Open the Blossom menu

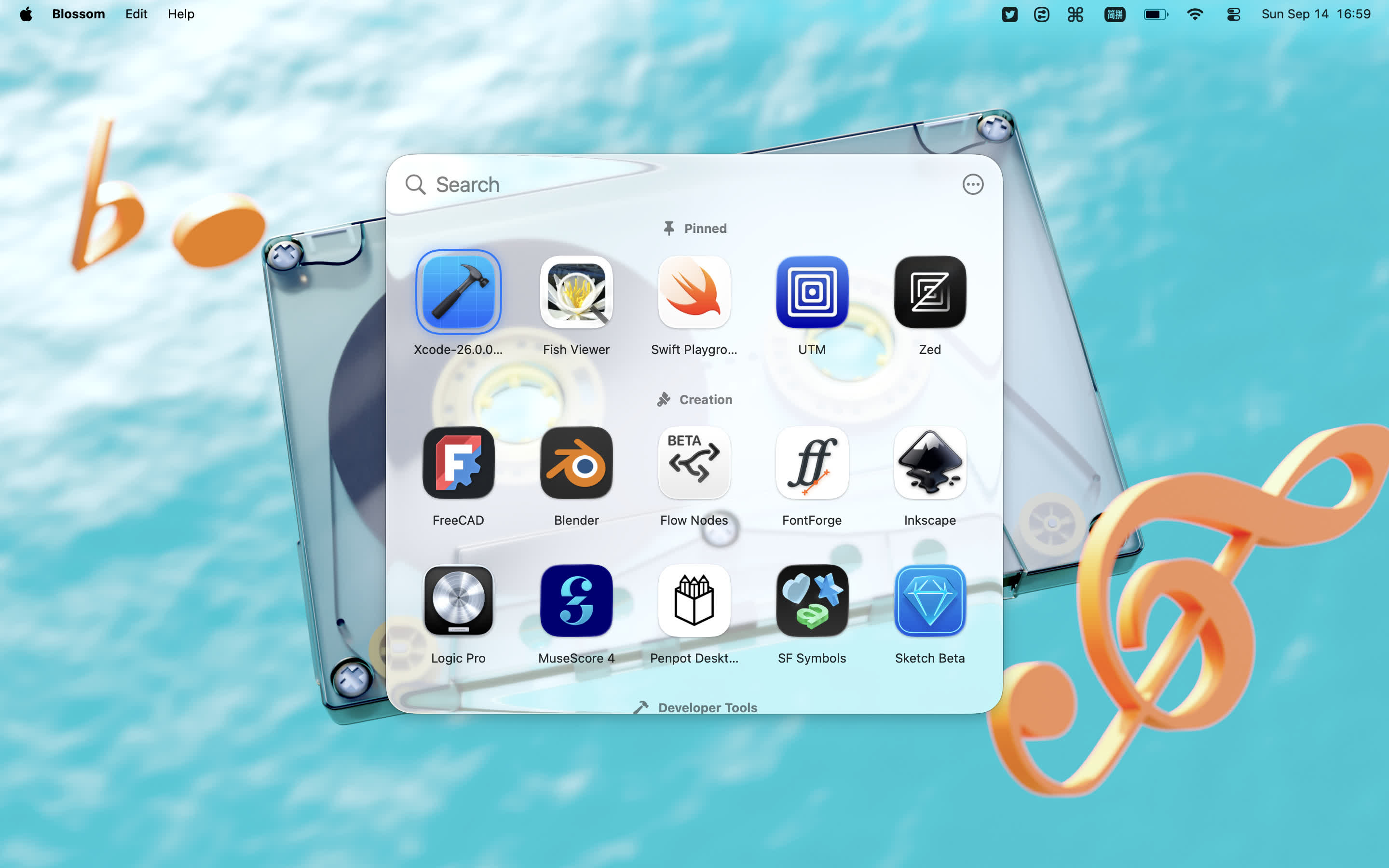79,14
